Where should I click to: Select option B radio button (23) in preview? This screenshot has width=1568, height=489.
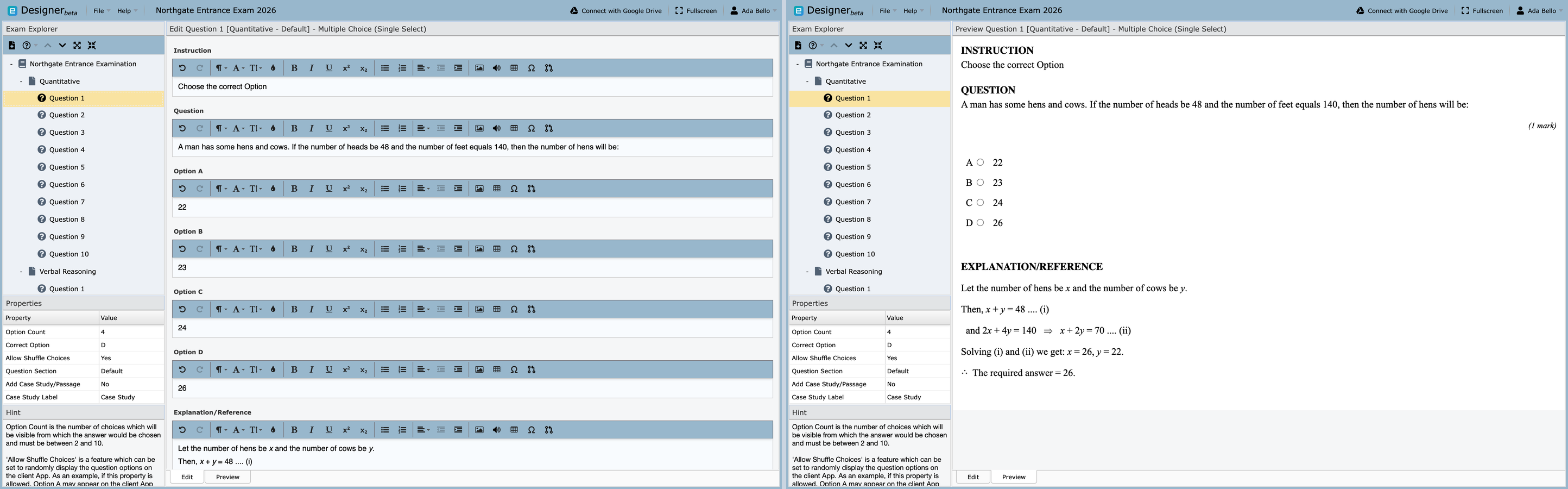(980, 183)
